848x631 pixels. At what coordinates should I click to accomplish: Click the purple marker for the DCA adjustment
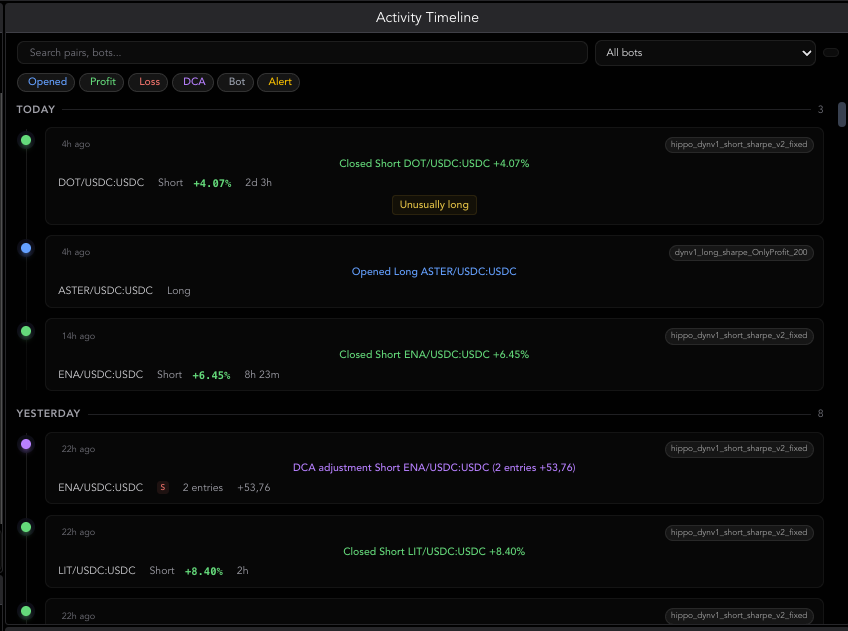(x=26, y=444)
